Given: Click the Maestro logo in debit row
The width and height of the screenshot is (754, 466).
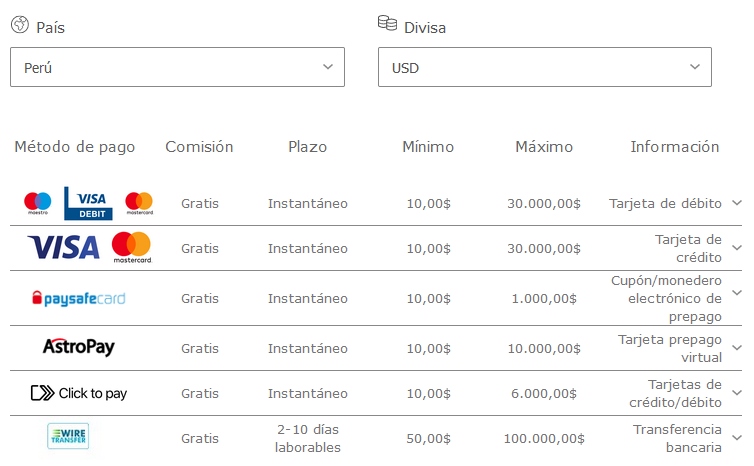Looking at the screenshot, I should 37,203.
